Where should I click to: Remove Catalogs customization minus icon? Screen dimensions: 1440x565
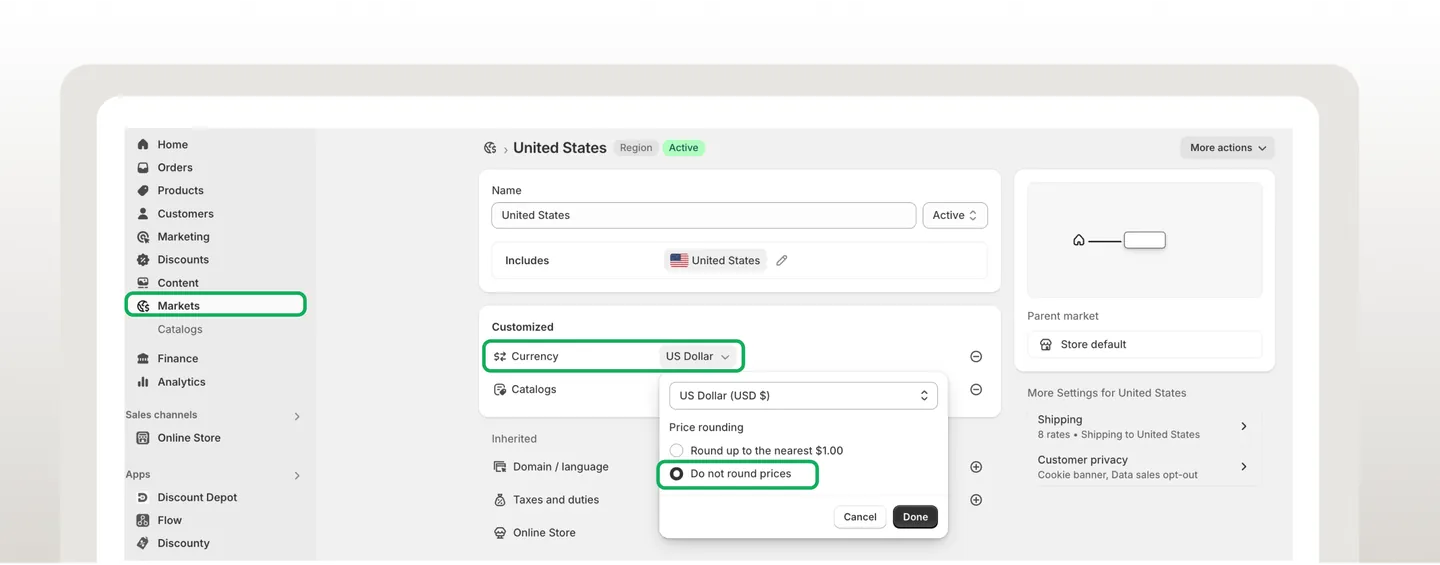(x=976, y=390)
